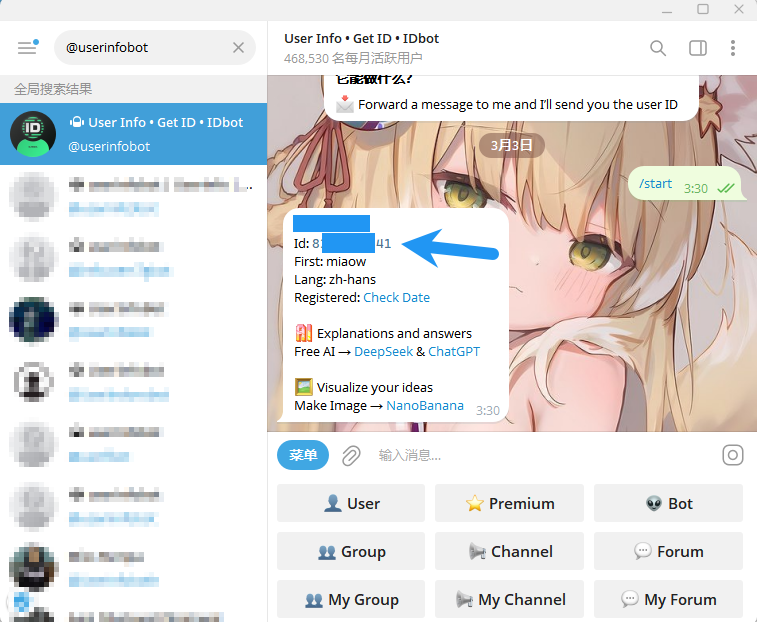
Task: Attach a file with paperclip icon
Action: [351, 456]
